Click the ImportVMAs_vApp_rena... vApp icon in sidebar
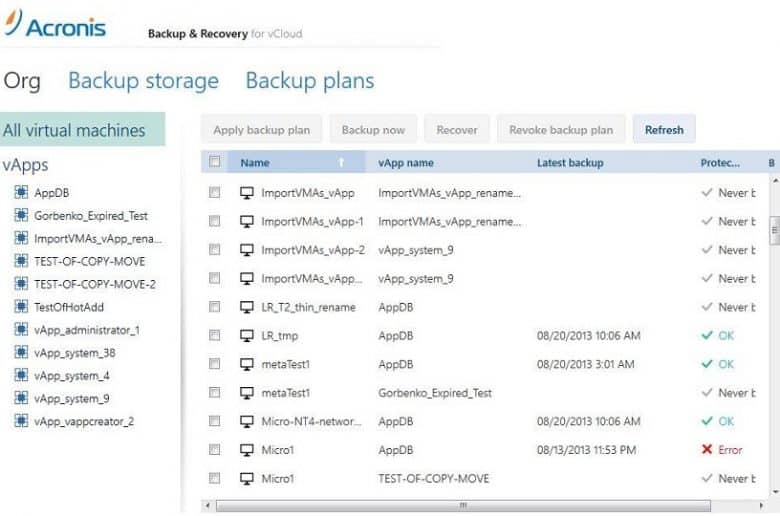This screenshot has height=516, width=780. pyautogui.click(x=21, y=238)
